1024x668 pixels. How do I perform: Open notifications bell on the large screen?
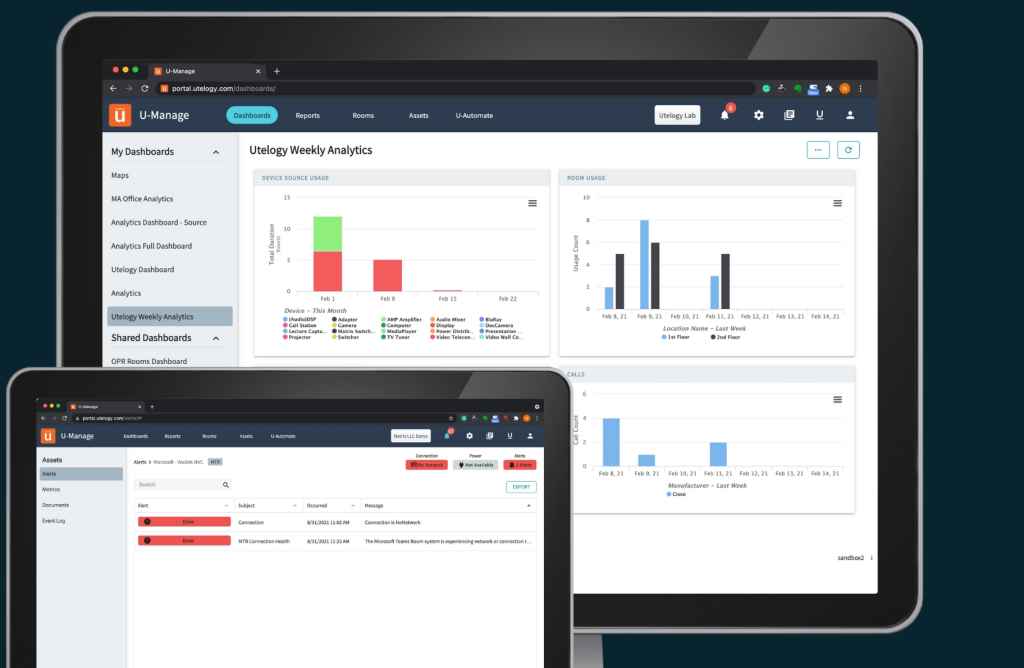point(724,115)
